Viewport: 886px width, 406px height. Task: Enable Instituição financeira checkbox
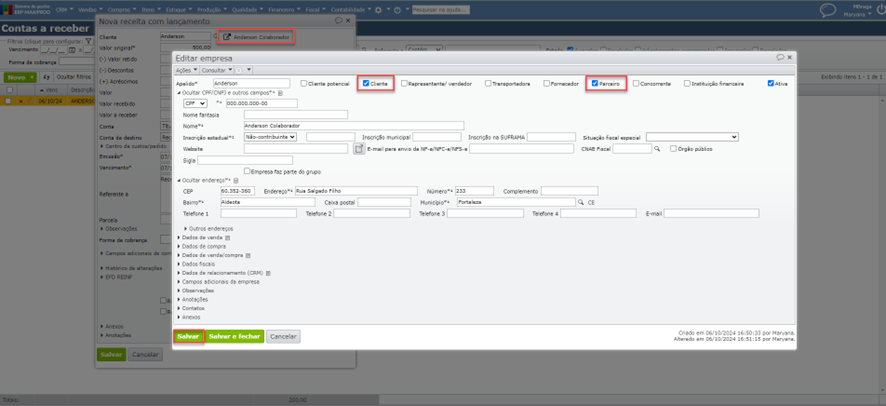(687, 83)
